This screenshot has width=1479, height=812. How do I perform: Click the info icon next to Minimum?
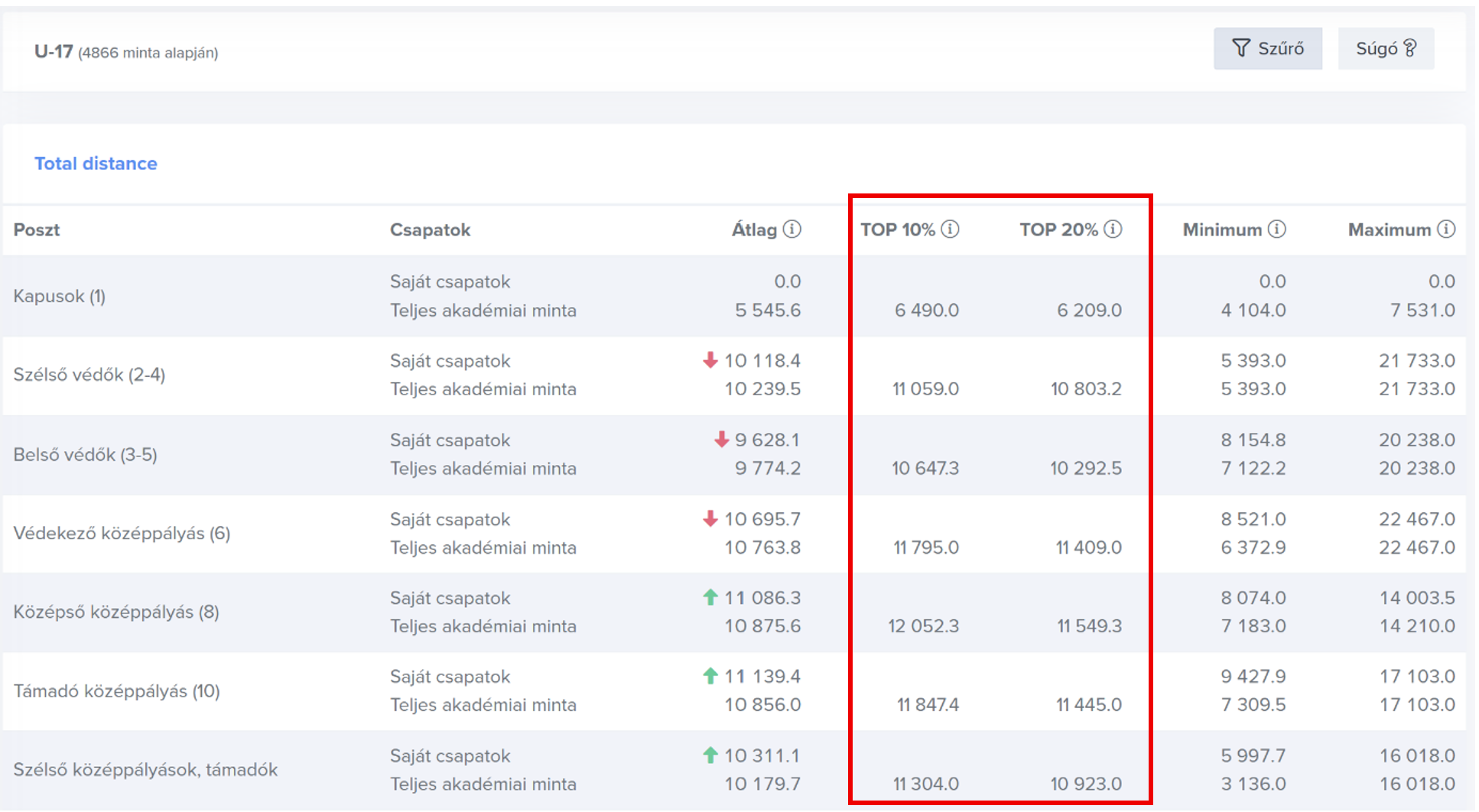coord(1277,229)
